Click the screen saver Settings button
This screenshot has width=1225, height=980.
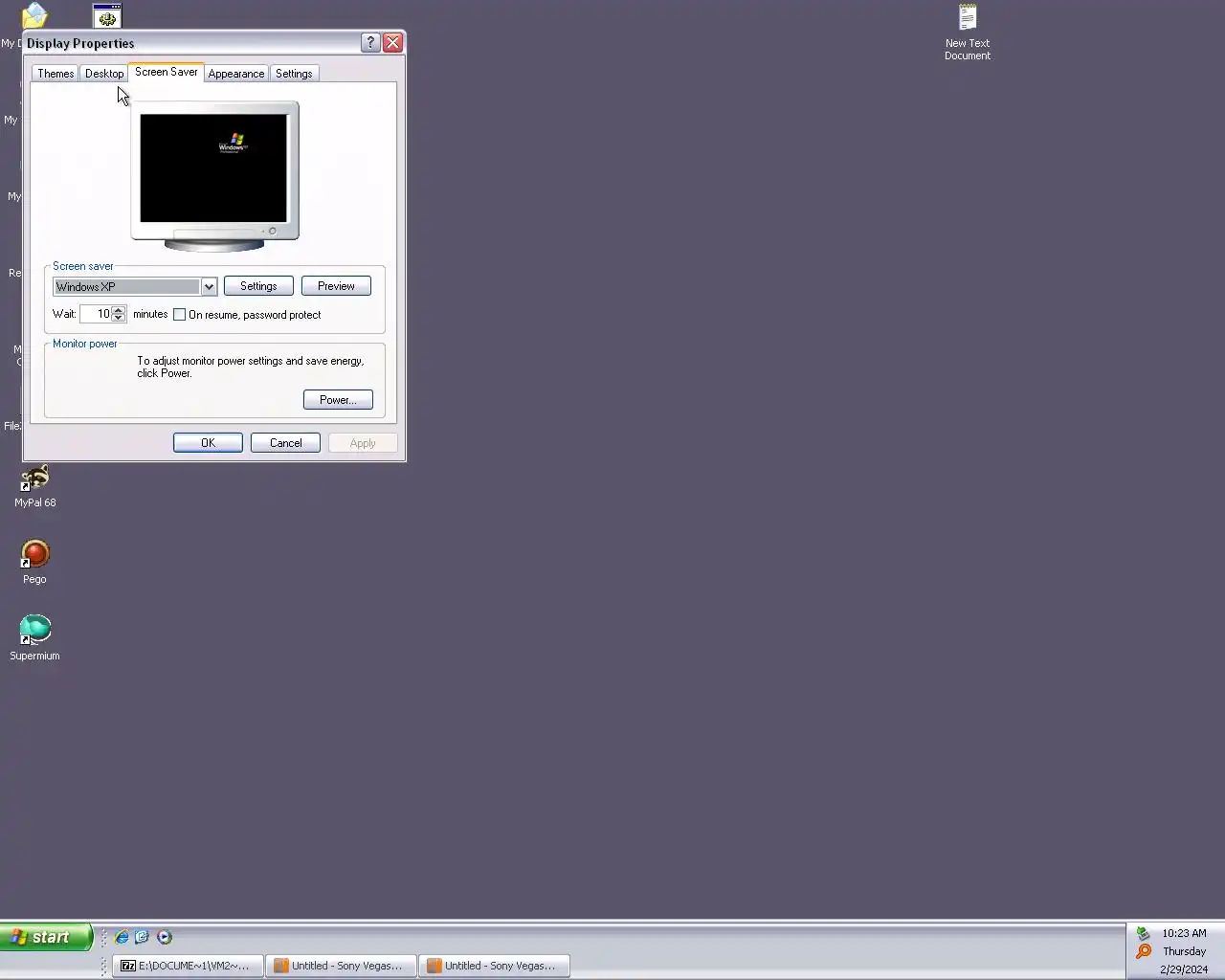pos(258,286)
